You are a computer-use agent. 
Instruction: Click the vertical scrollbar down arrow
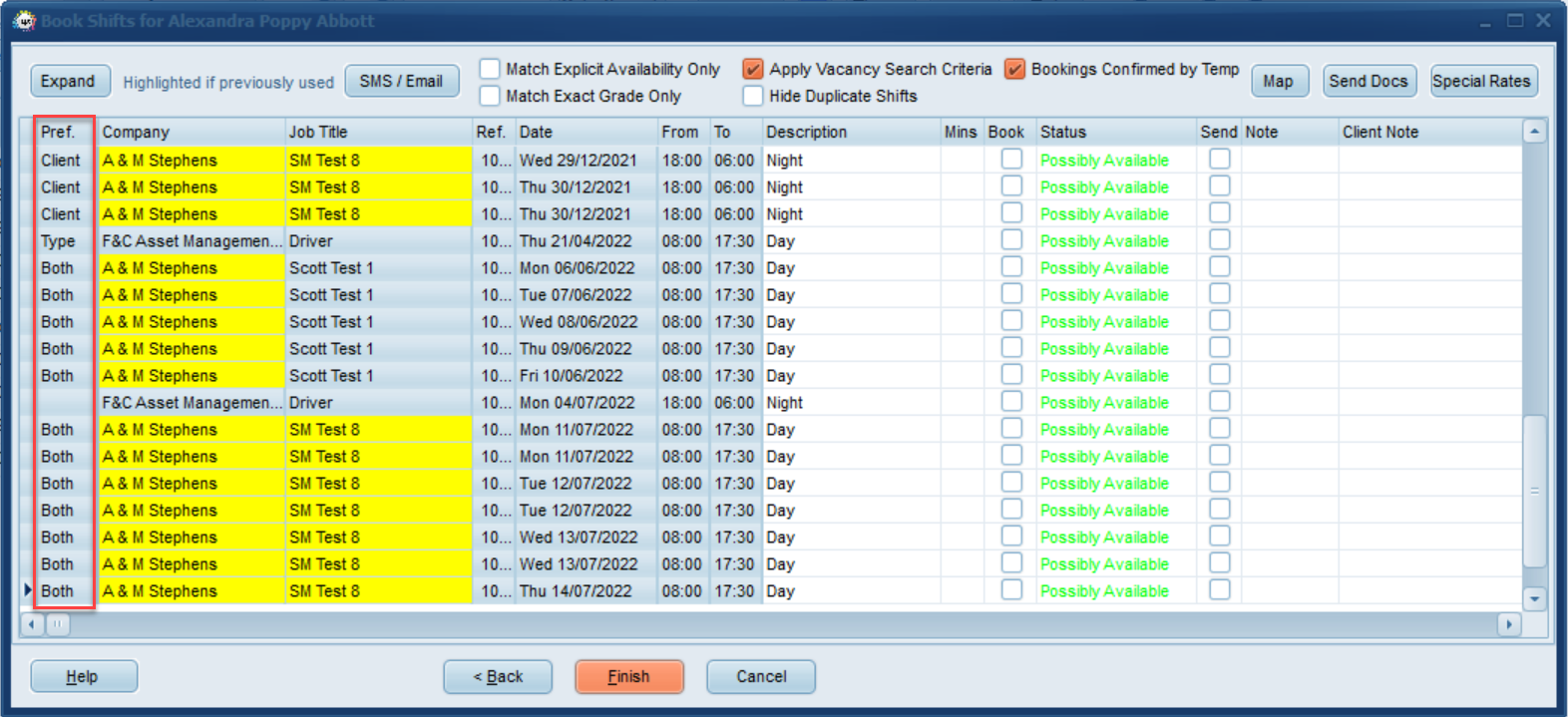pyautogui.click(x=1534, y=599)
